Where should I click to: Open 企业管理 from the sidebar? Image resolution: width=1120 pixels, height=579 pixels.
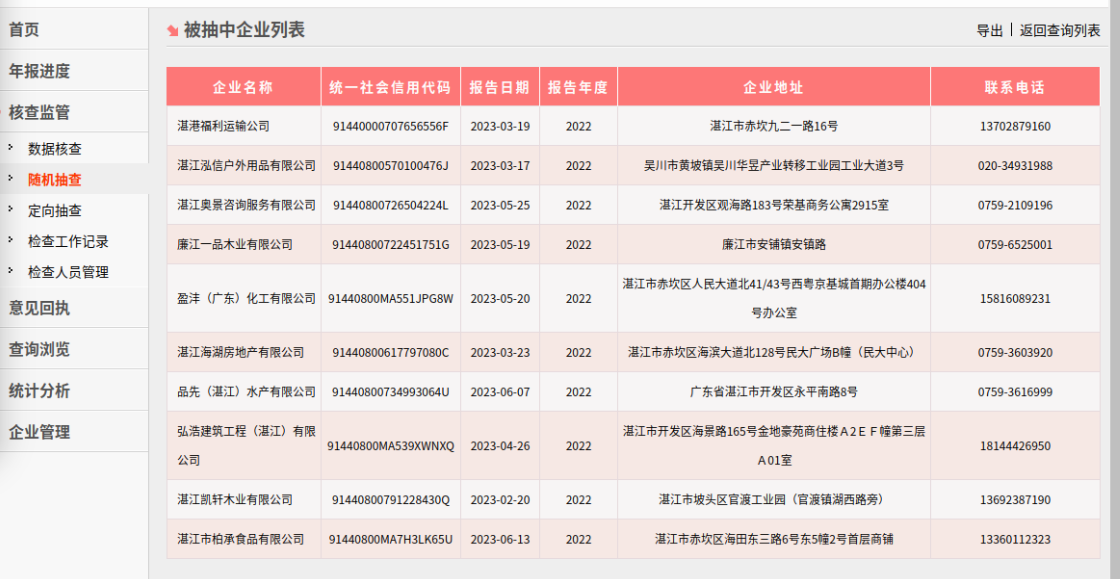click(x=41, y=432)
